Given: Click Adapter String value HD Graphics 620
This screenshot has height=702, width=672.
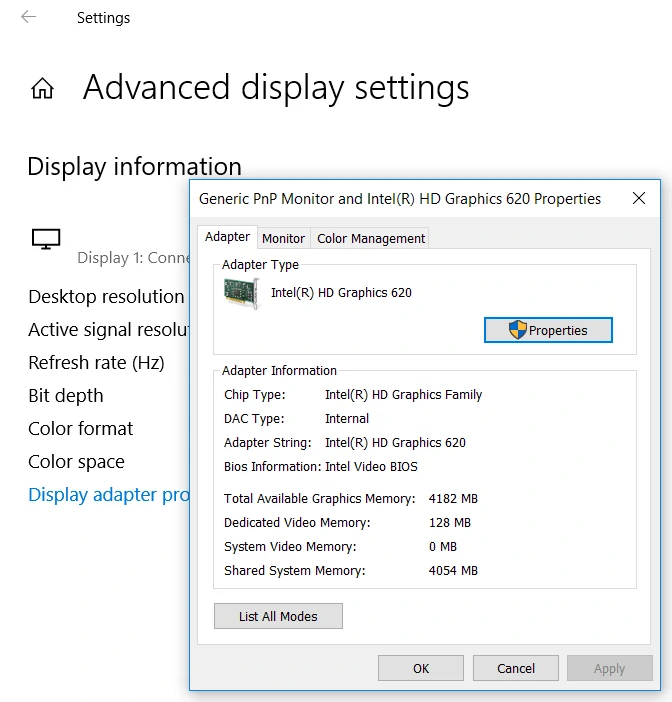Looking at the screenshot, I should click(395, 443).
